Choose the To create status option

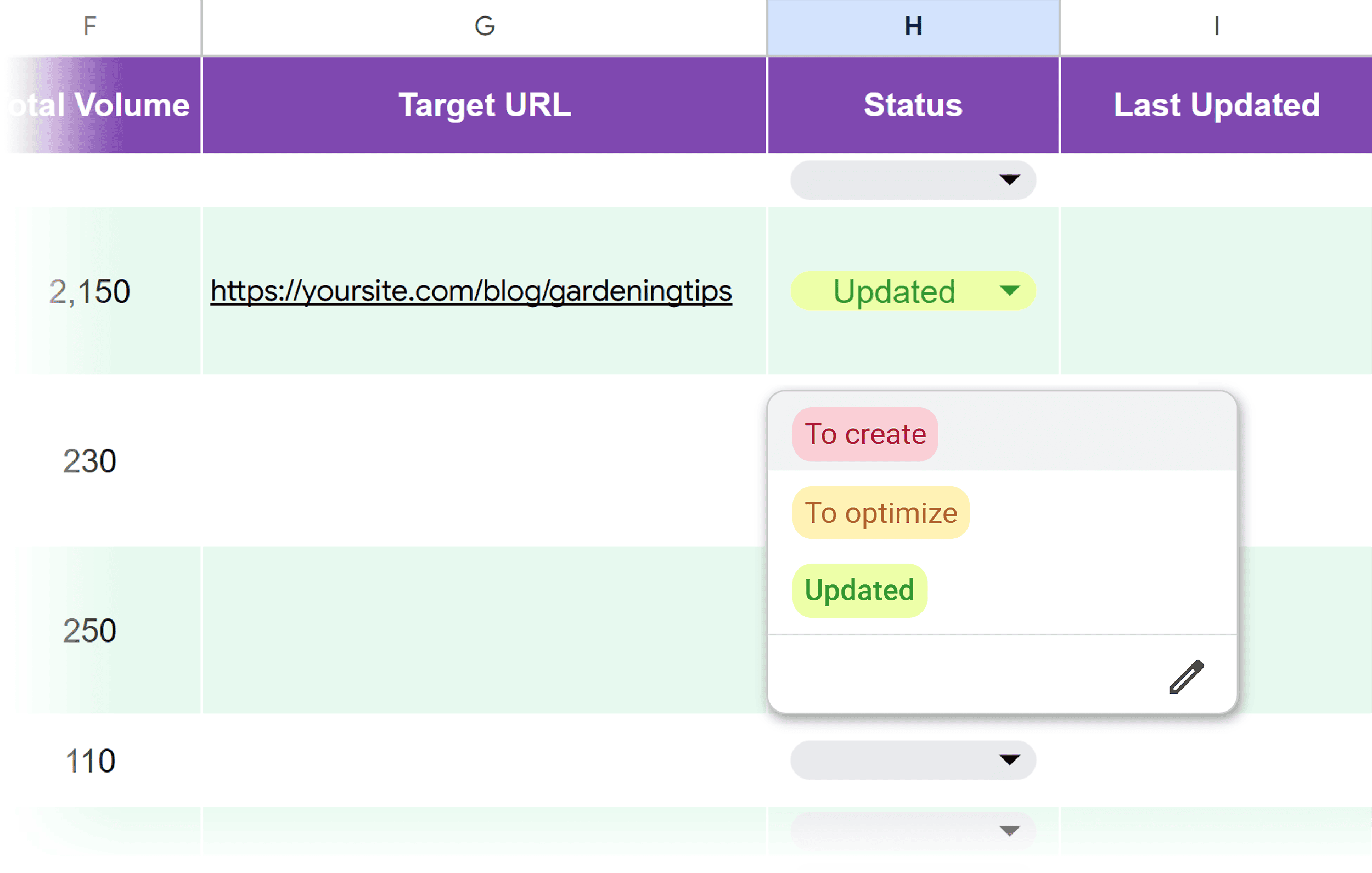tap(864, 433)
